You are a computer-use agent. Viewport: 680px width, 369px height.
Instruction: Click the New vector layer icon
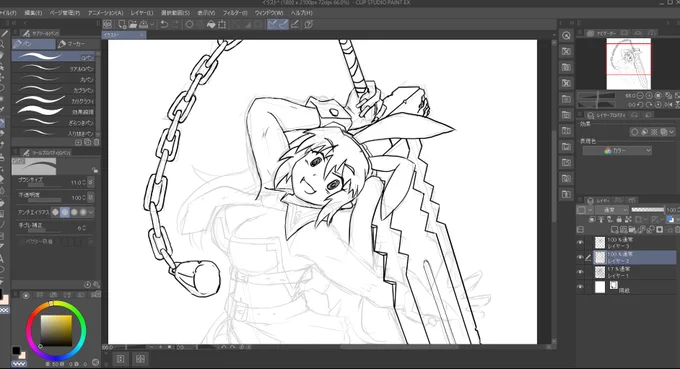(624, 229)
